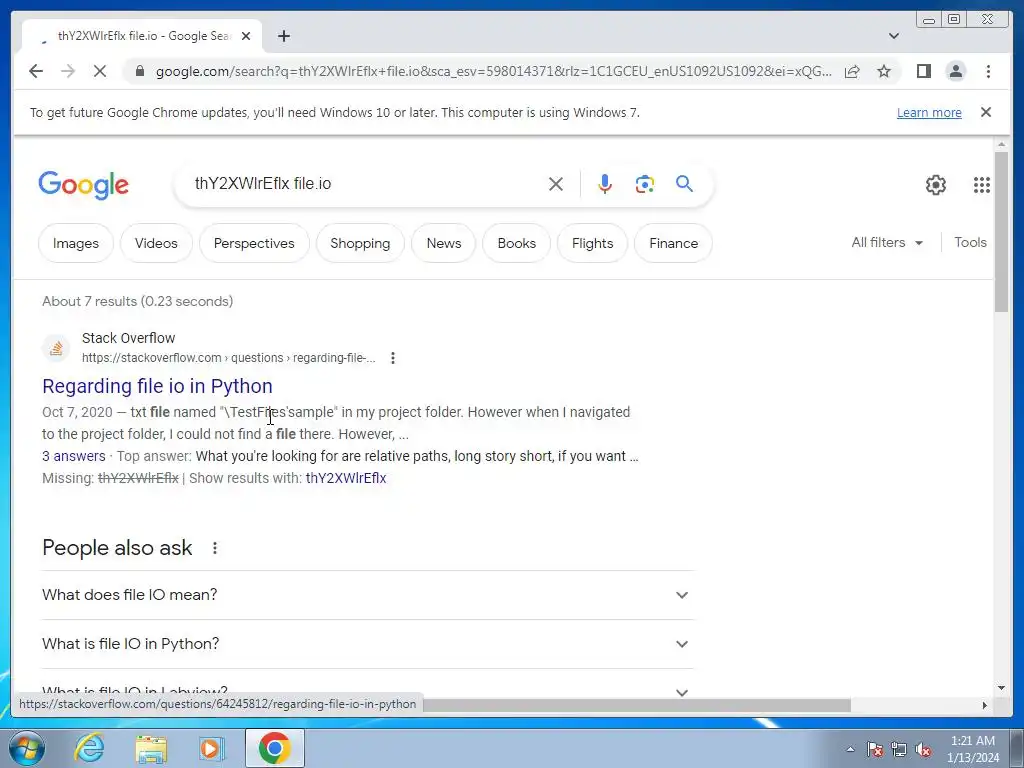Dismiss the Chrome update notification bar
Image resolution: width=1024 pixels, height=768 pixels.
click(986, 112)
